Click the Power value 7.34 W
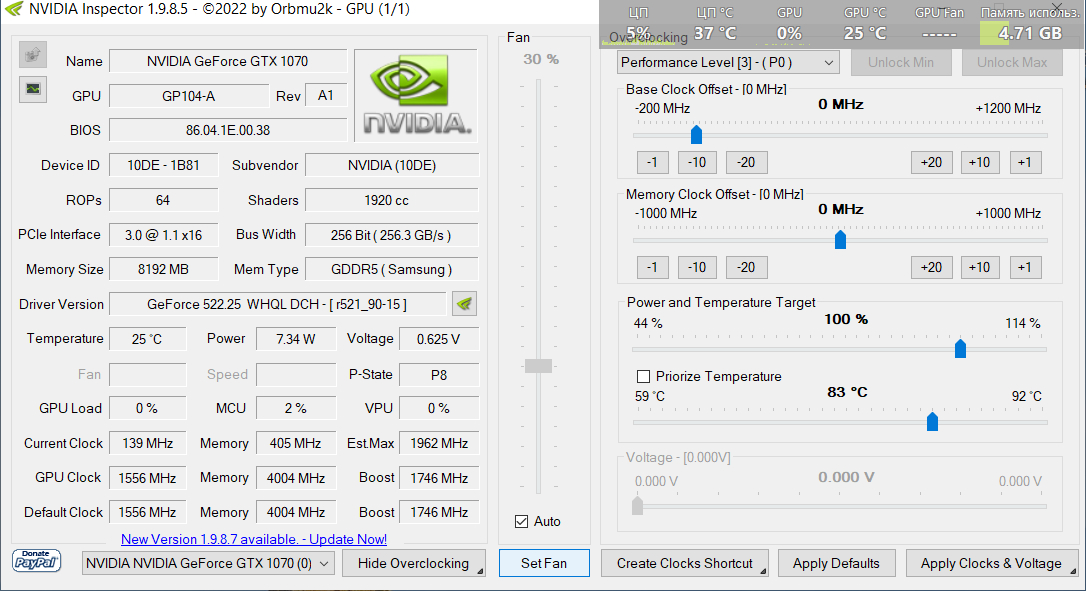This screenshot has width=1086, height=591. tap(296, 339)
